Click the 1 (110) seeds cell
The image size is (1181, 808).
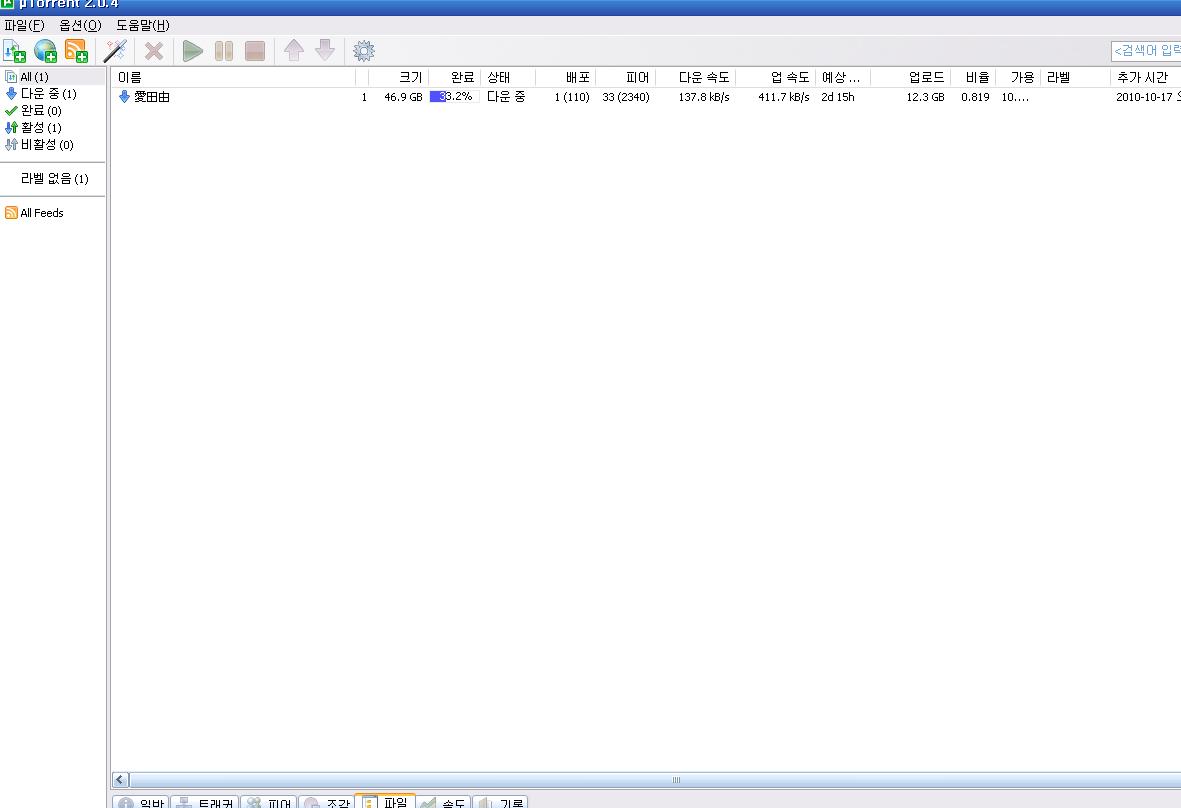572,97
